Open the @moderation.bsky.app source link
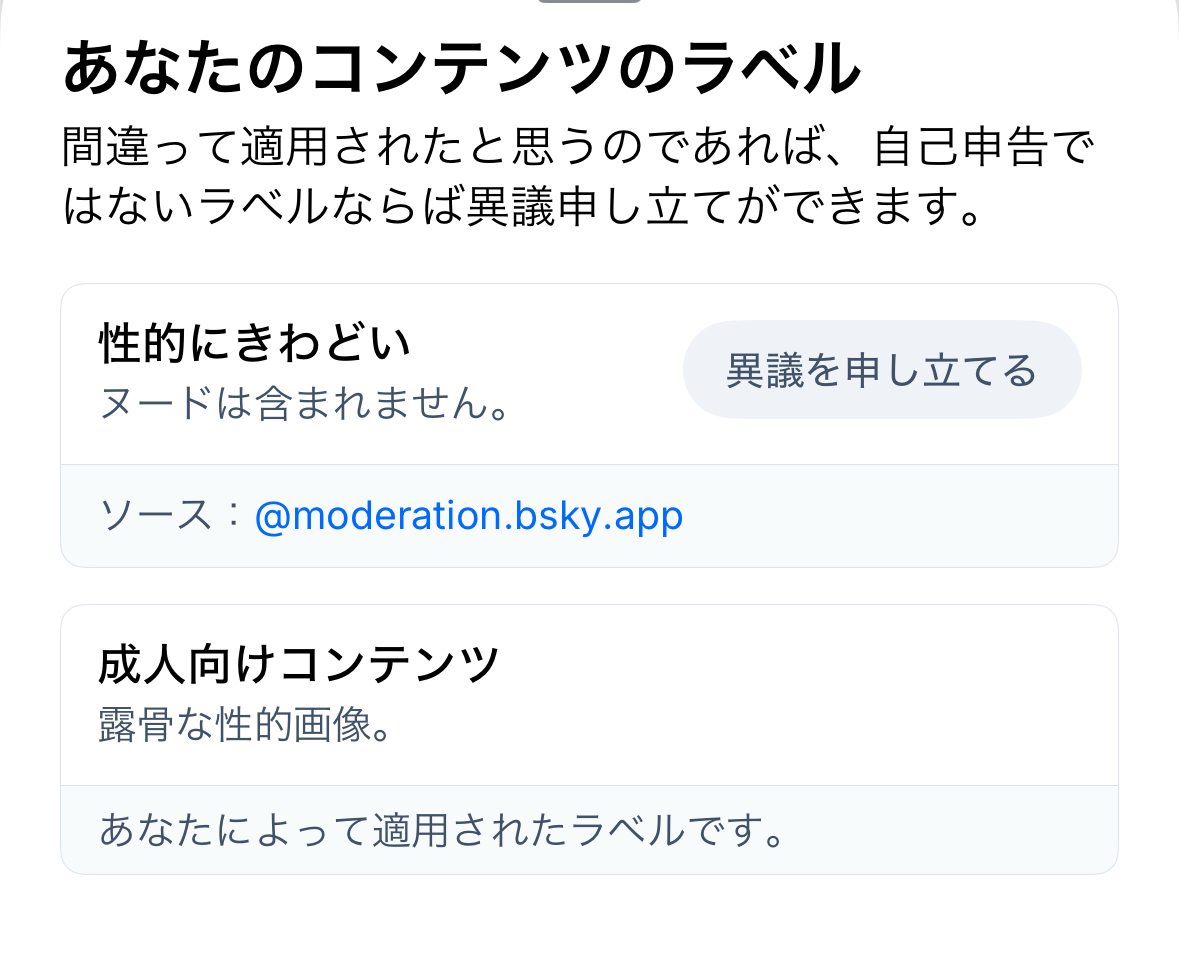 (469, 516)
